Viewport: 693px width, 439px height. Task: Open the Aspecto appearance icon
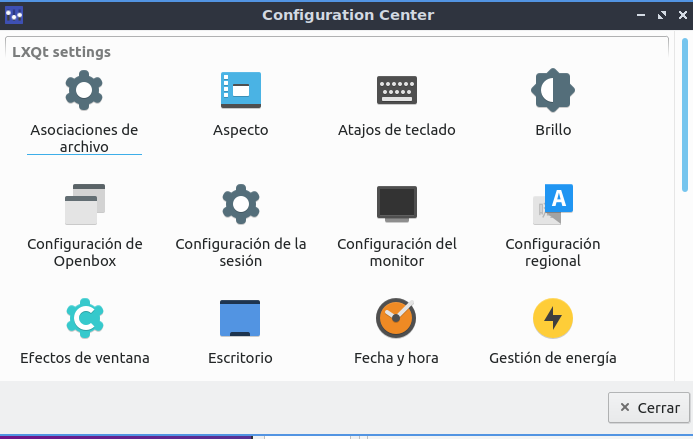[x=240, y=91]
